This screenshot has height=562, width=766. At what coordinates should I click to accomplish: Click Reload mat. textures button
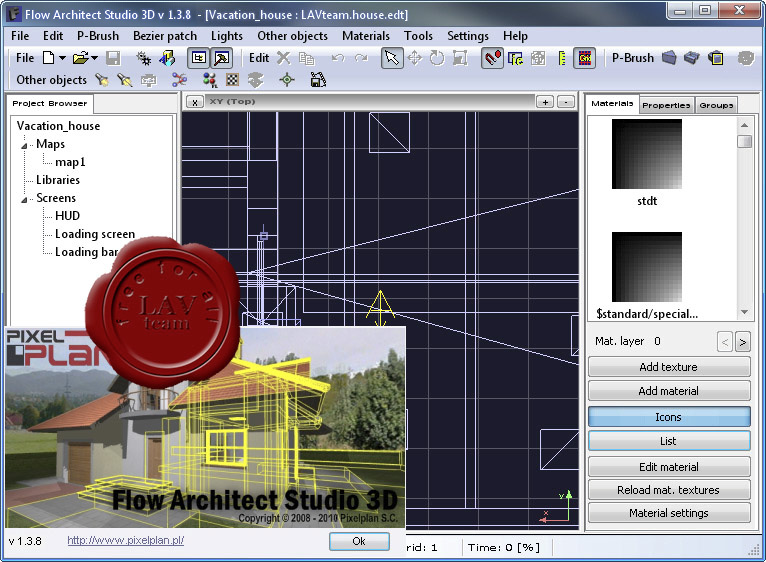tap(669, 490)
